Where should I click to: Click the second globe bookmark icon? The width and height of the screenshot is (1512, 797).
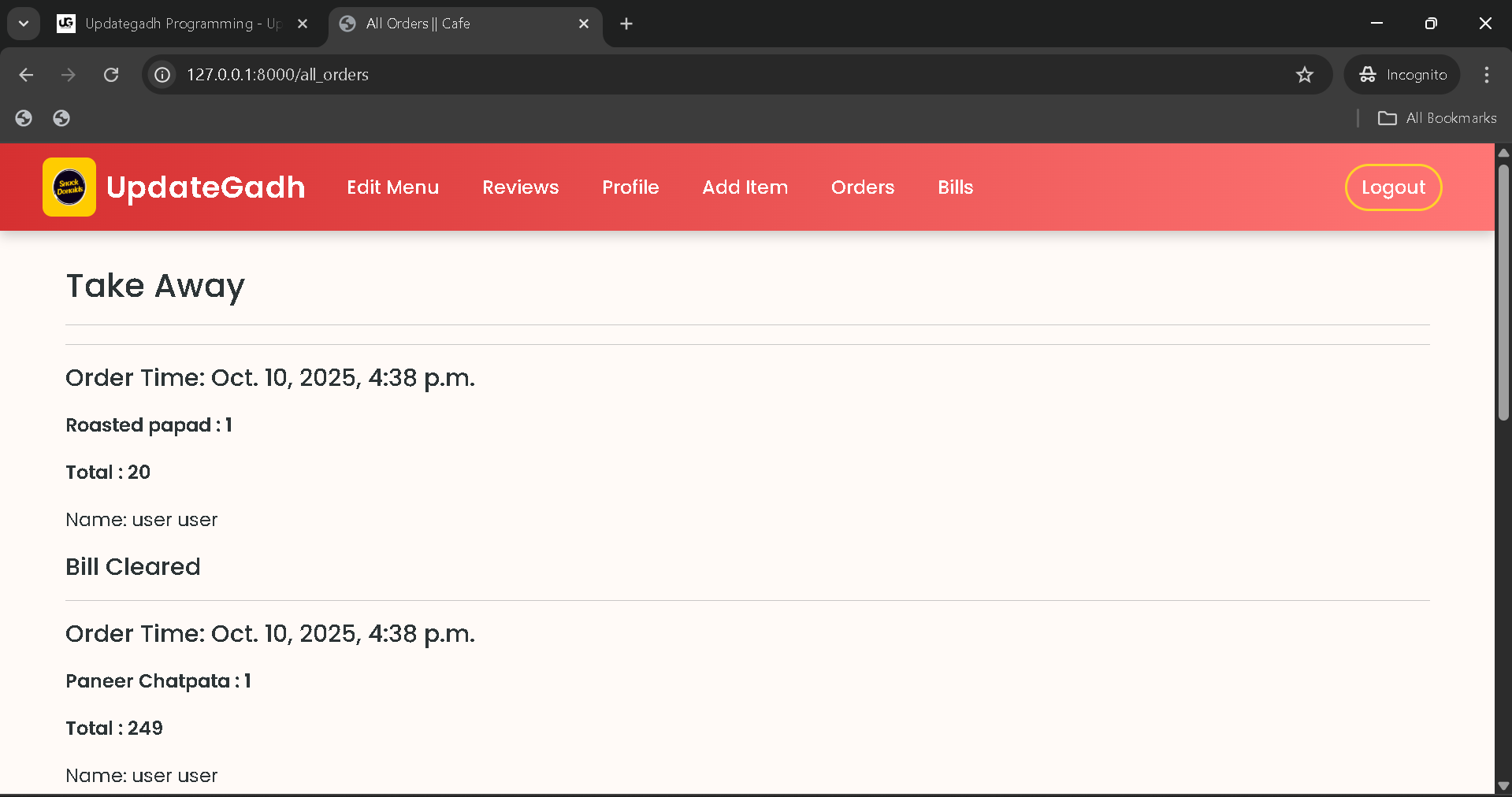61,118
